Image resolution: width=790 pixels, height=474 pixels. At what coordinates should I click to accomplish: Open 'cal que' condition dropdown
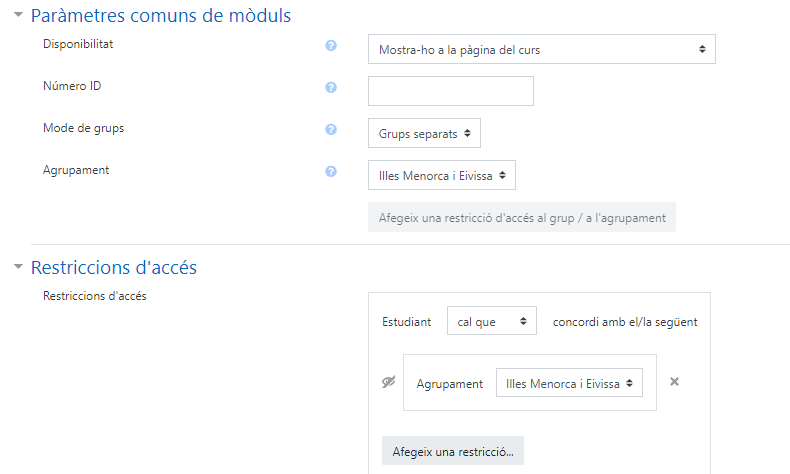tap(492, 321)
